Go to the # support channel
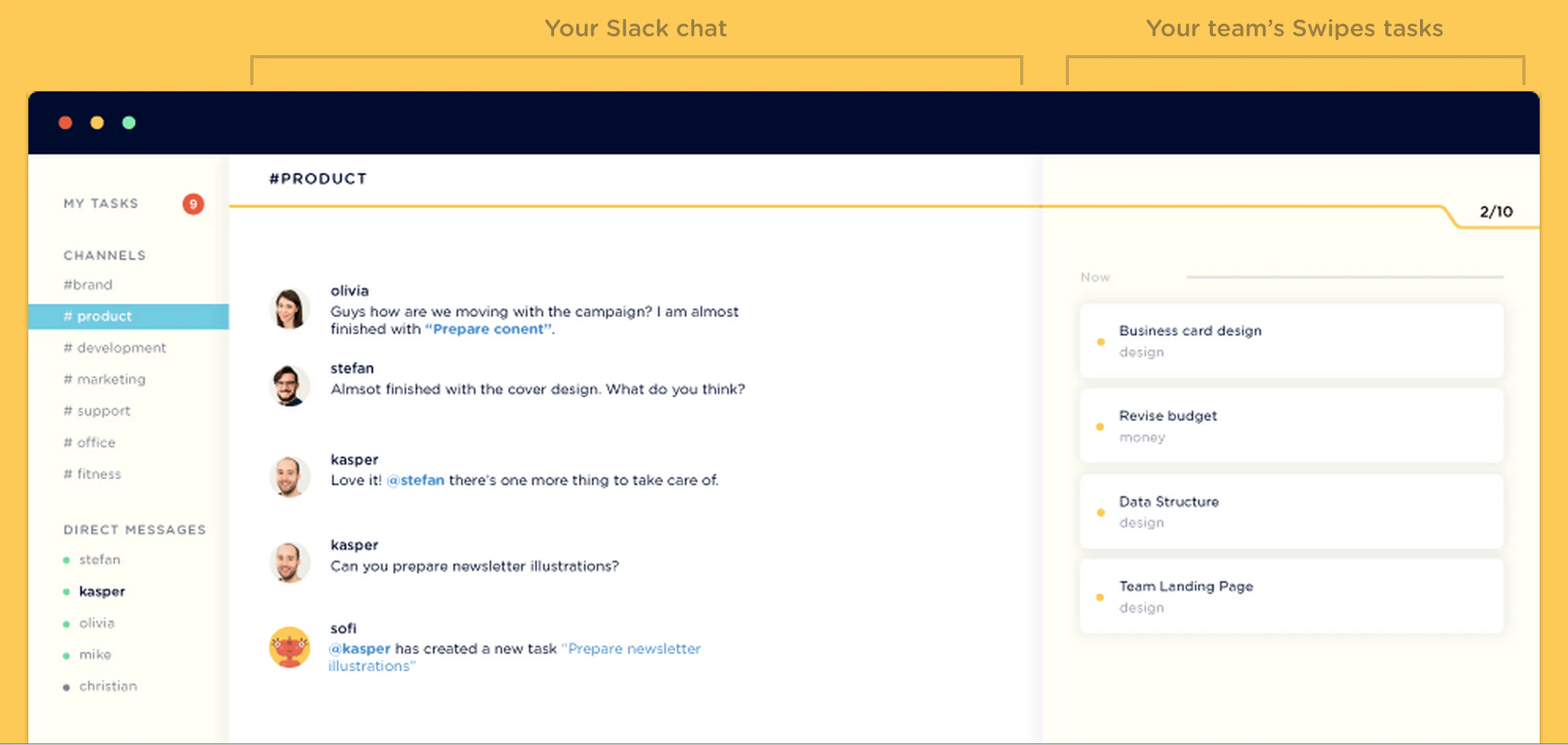 97,410
